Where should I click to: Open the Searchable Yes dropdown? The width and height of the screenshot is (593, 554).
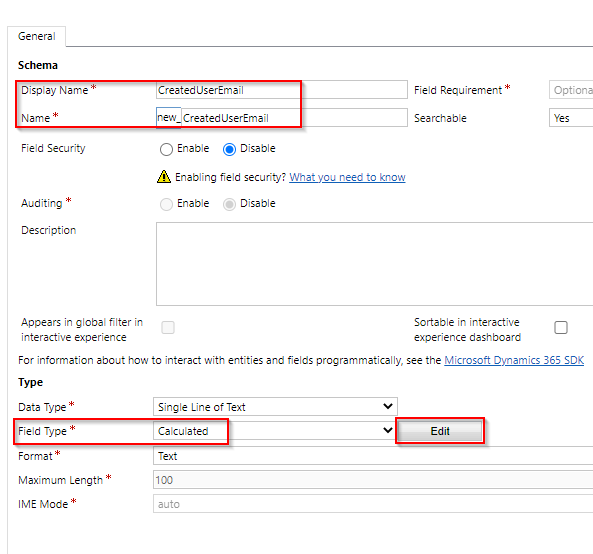[x=571, y=118]
